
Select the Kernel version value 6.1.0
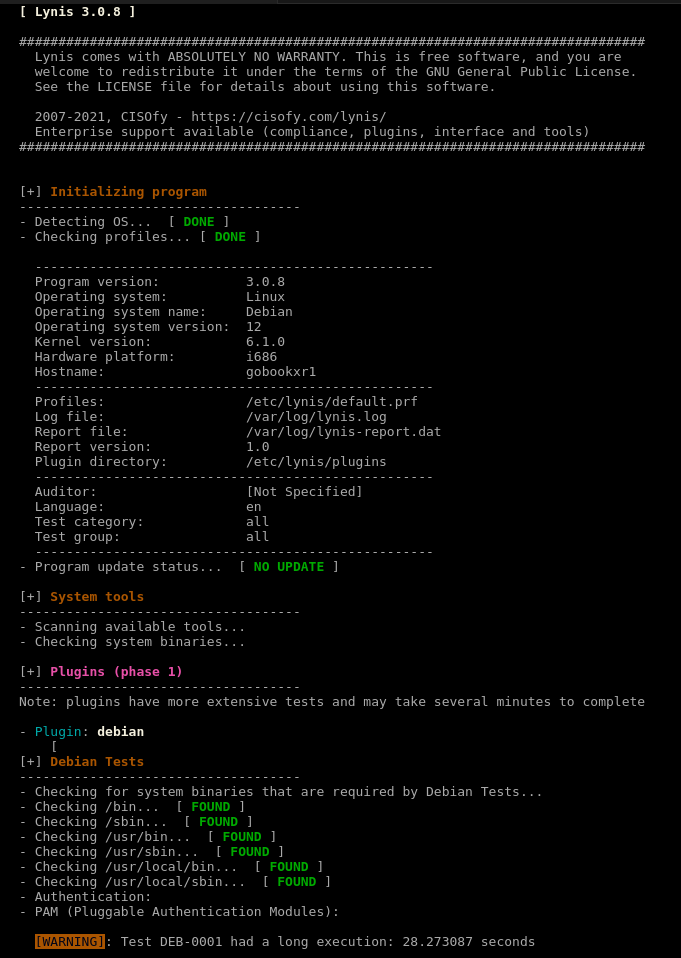265,342
